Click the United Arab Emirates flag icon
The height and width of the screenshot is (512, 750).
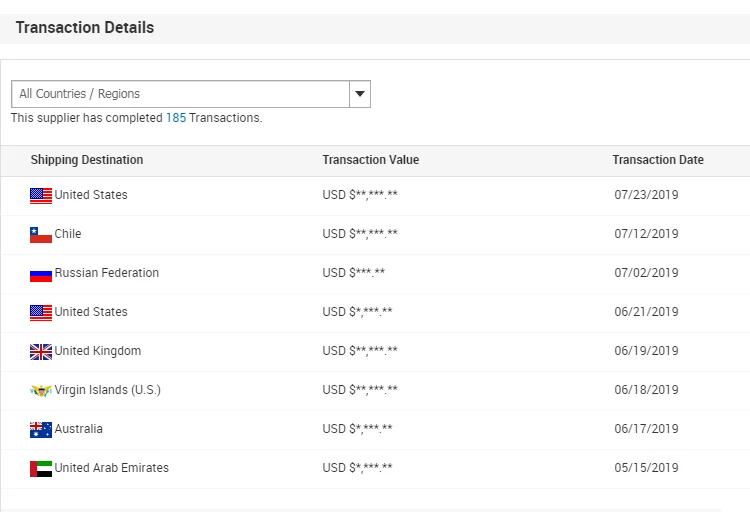click(x=41, y=469)
